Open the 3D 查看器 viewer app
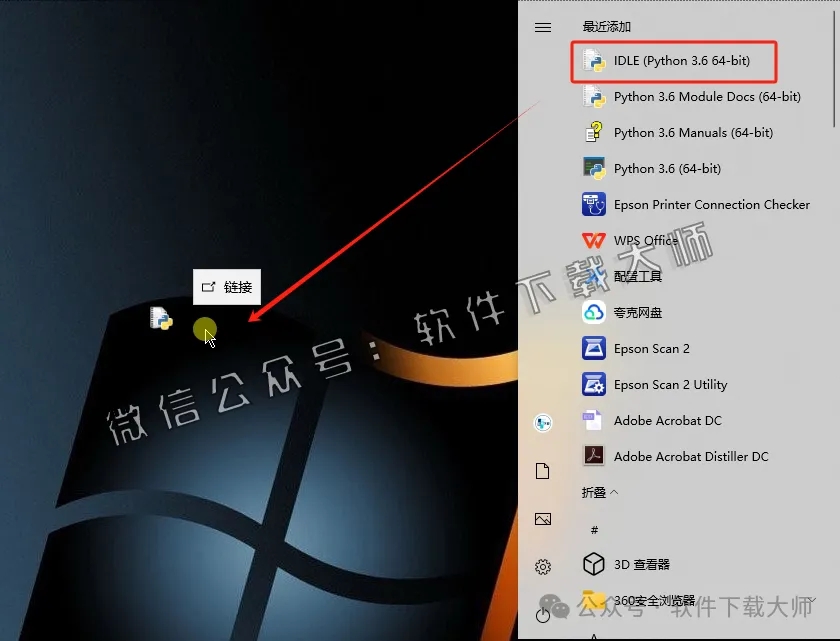 645,563
